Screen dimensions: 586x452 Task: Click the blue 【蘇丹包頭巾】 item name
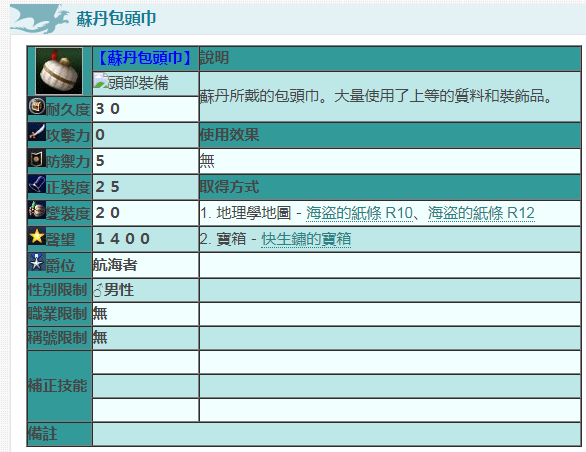click(x=145, y=58)
